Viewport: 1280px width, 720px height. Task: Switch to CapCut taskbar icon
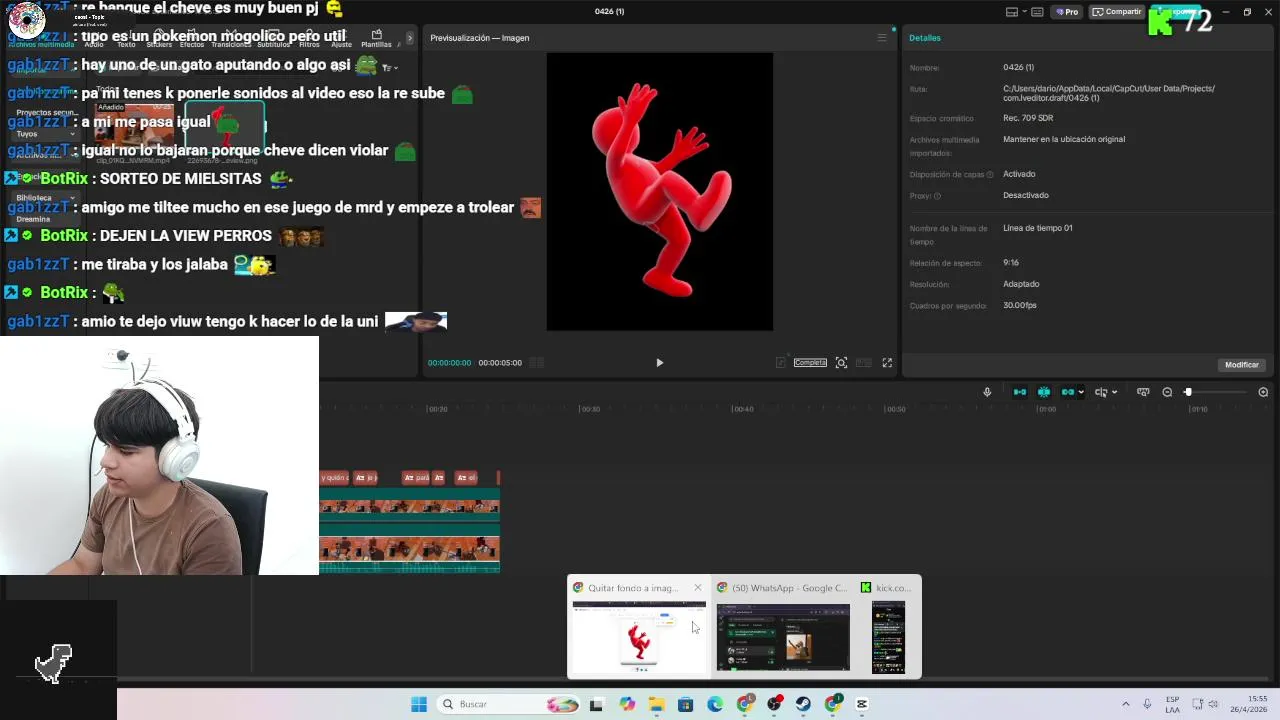point(862,704)
